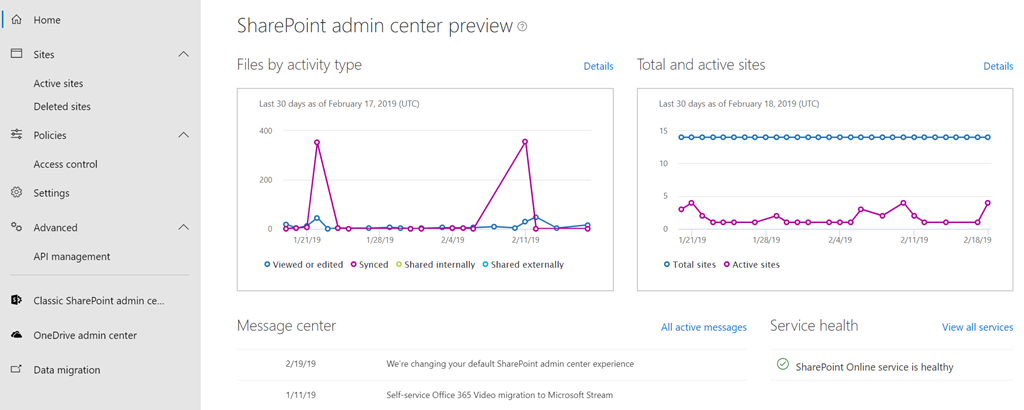Click the Home icon in sidebar

[x=16, y=20]
